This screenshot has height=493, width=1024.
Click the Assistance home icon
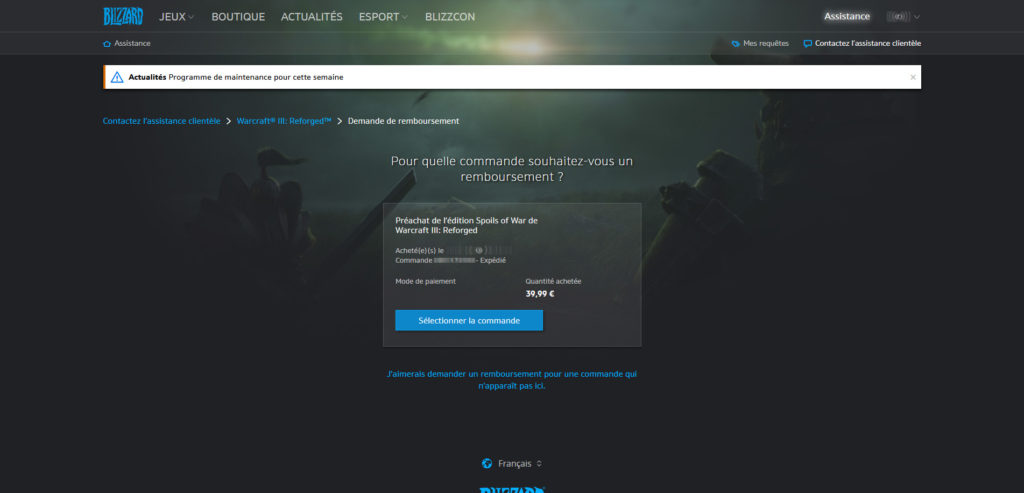pos(107,44)
